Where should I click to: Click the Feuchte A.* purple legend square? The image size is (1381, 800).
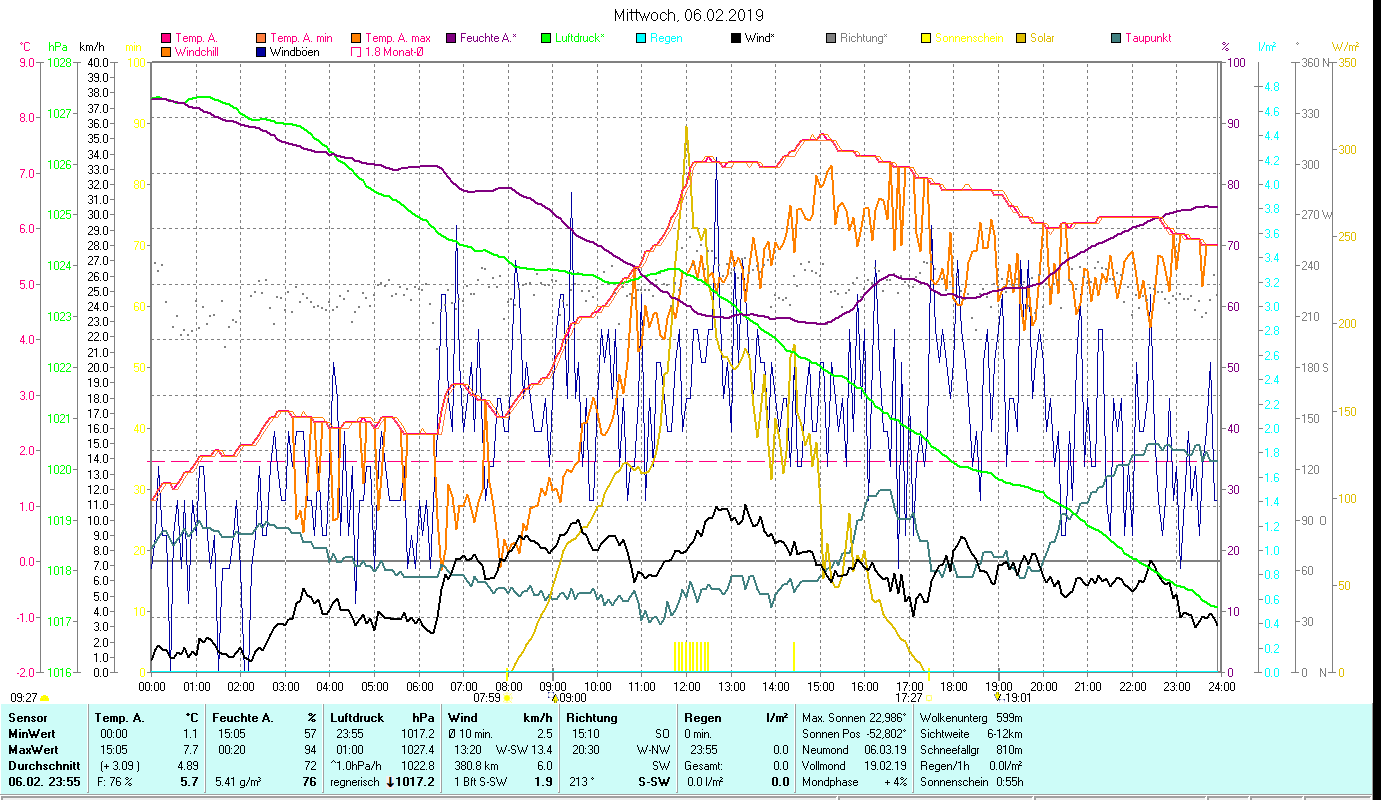pos(450,39)
